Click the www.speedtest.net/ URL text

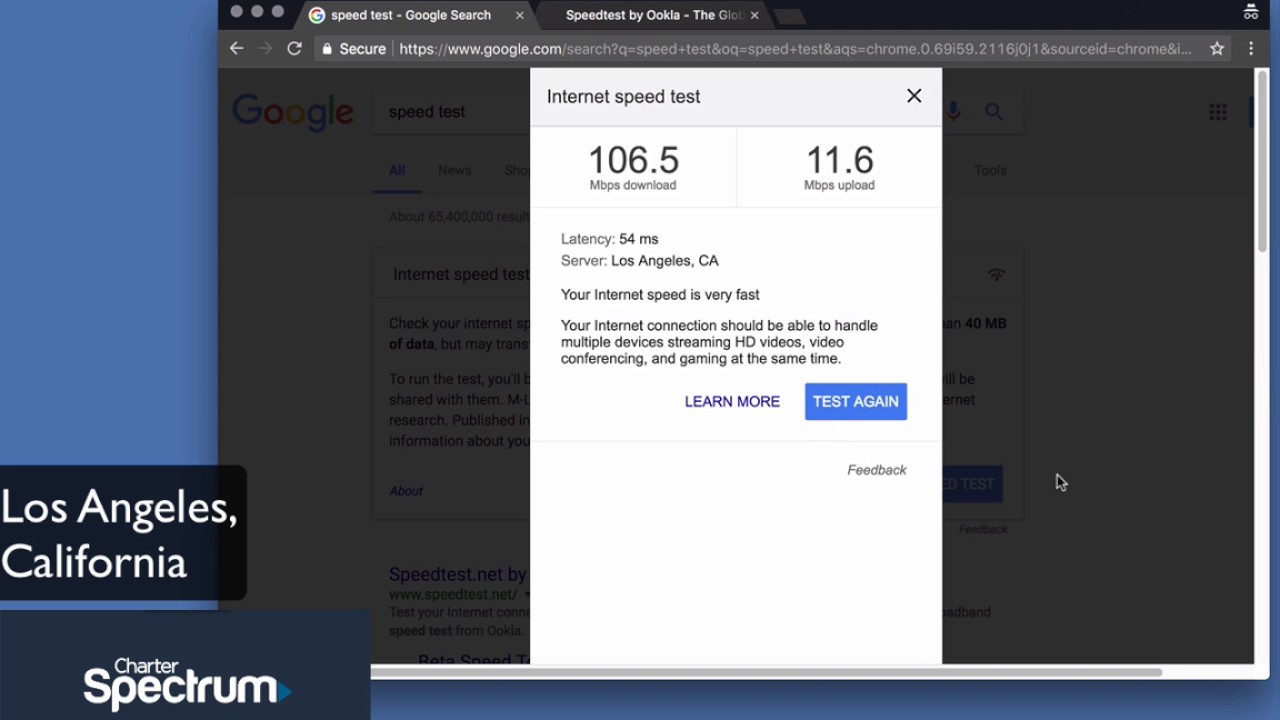pyautogui.click(x=453, y=594)
